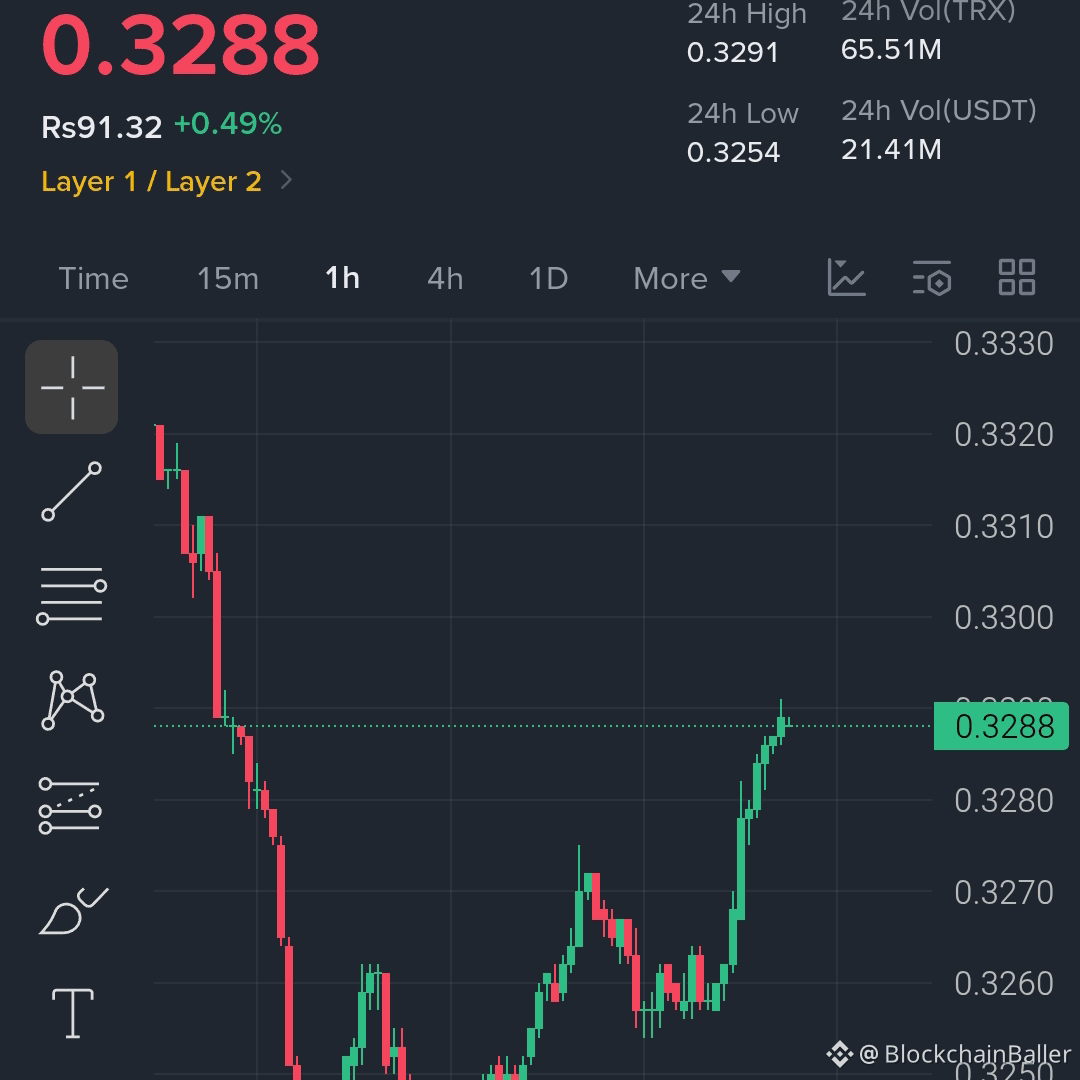This screenshot has height=1080, width=1080.
Task: Tap the 0.3280 price axis label
Action: click(1004, 801)
